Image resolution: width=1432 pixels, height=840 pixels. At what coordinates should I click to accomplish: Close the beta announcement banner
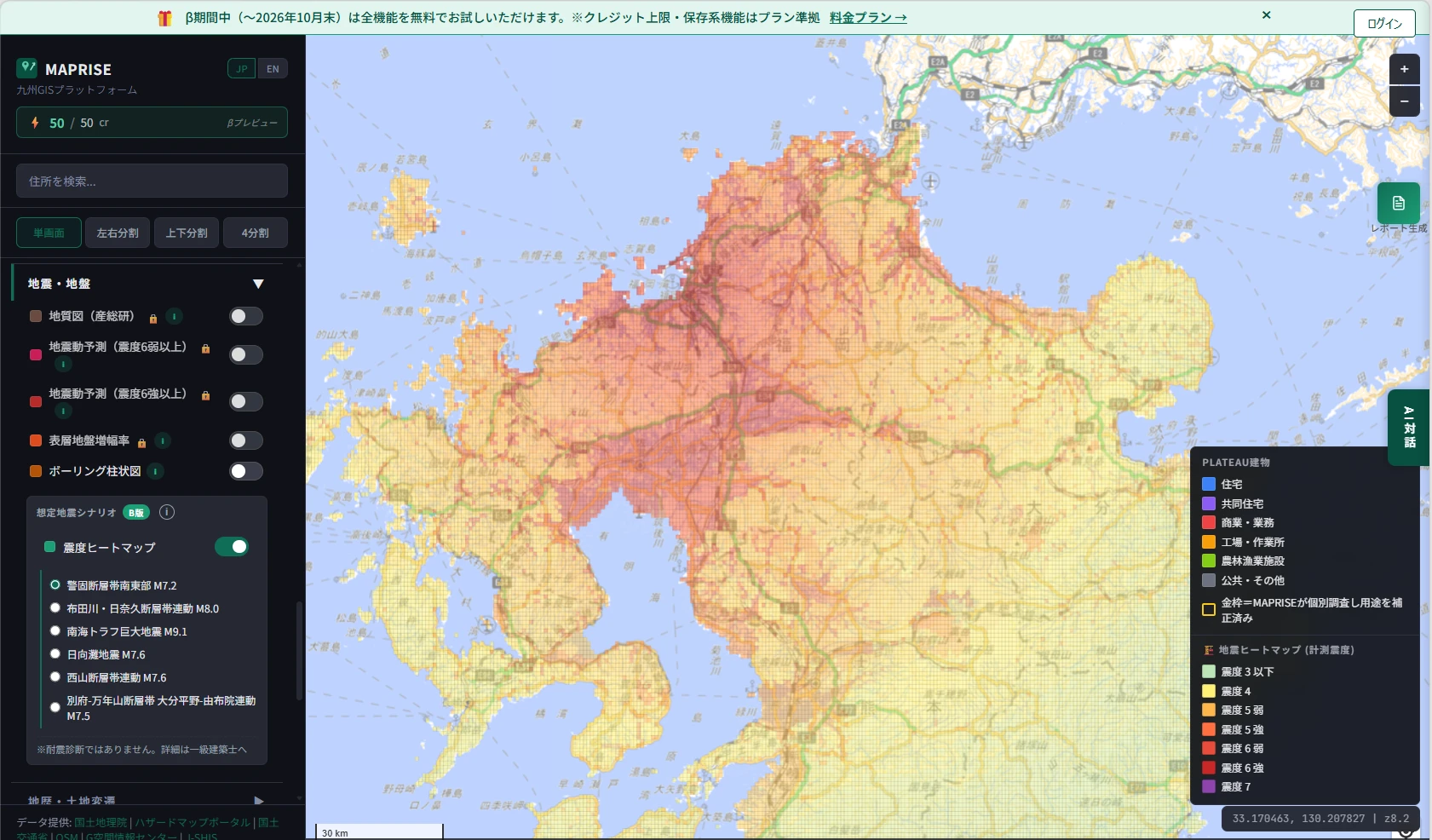1267,14
